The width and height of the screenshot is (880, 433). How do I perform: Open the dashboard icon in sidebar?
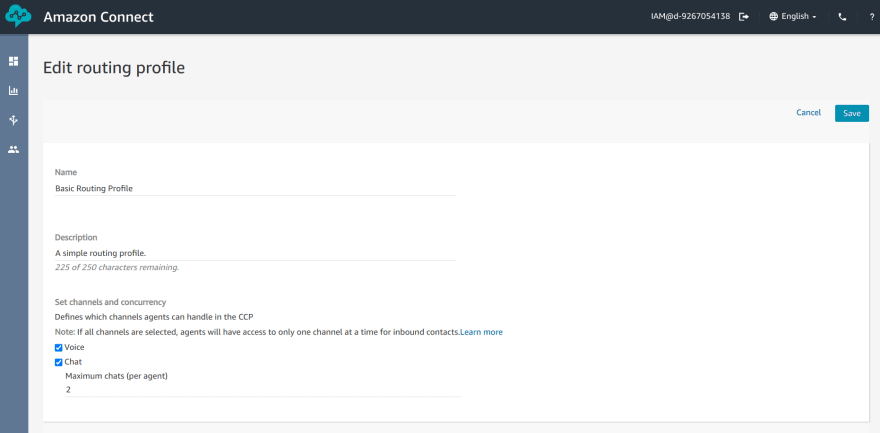click(x=13, y=61)
